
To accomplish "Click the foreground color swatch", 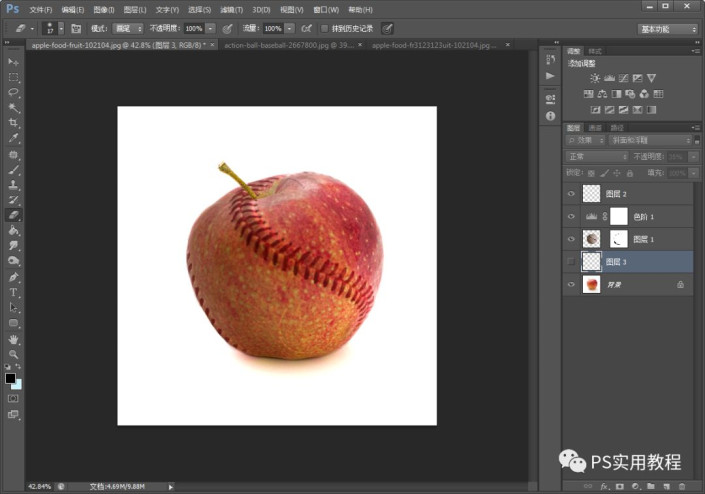I will click(x=10, y=378).
